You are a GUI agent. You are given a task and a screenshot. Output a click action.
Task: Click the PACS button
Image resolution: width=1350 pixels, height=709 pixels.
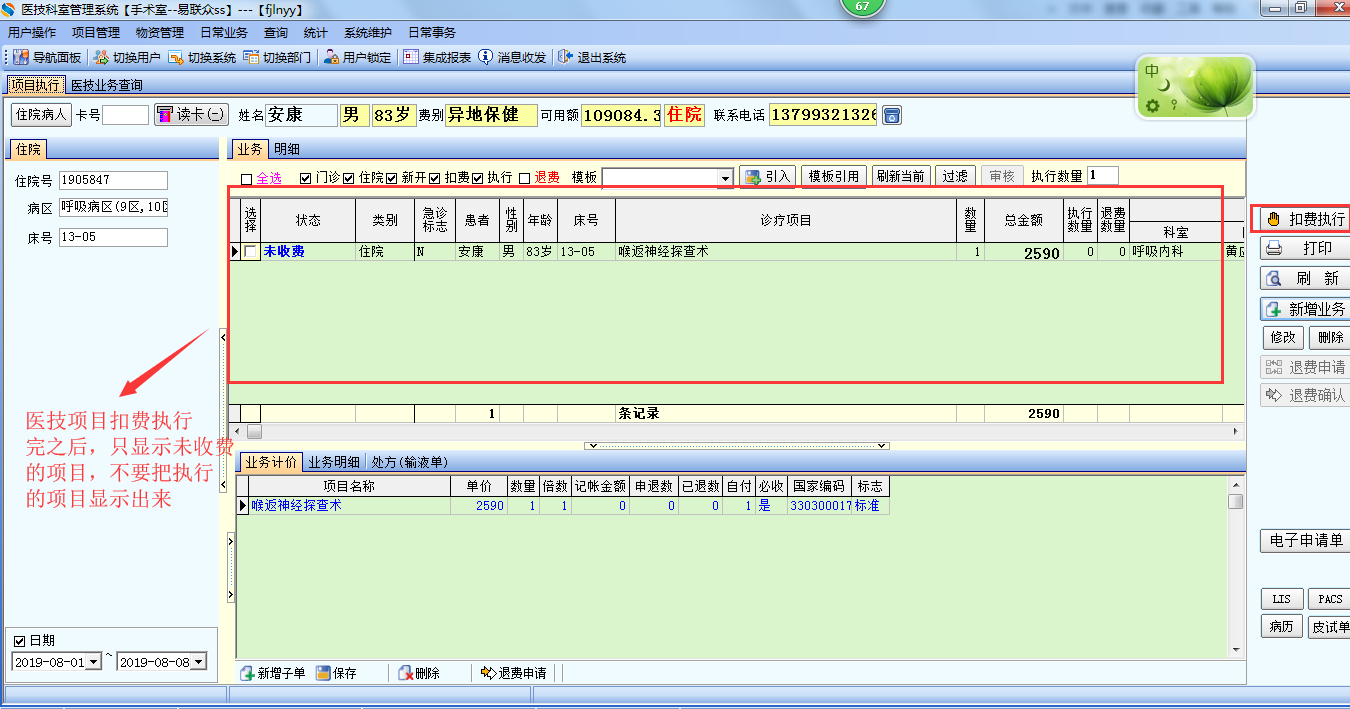1329,599
